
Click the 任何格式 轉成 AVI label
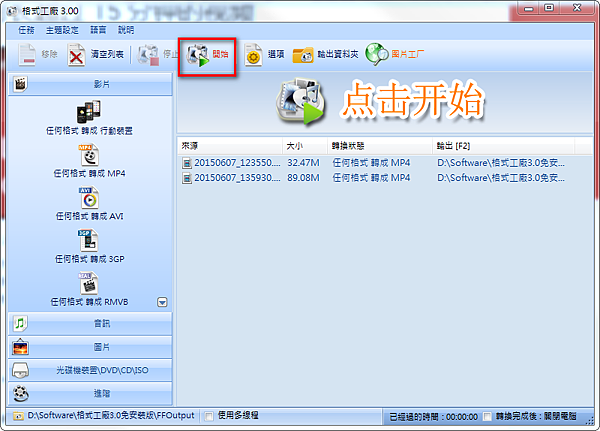coord(90,217)
